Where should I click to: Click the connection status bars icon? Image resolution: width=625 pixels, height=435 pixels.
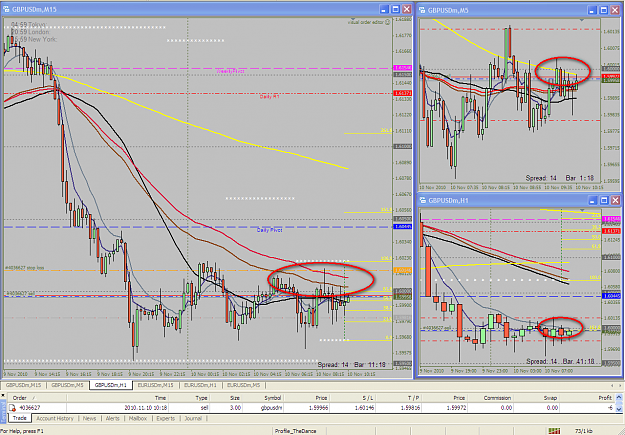pos(554,431)
